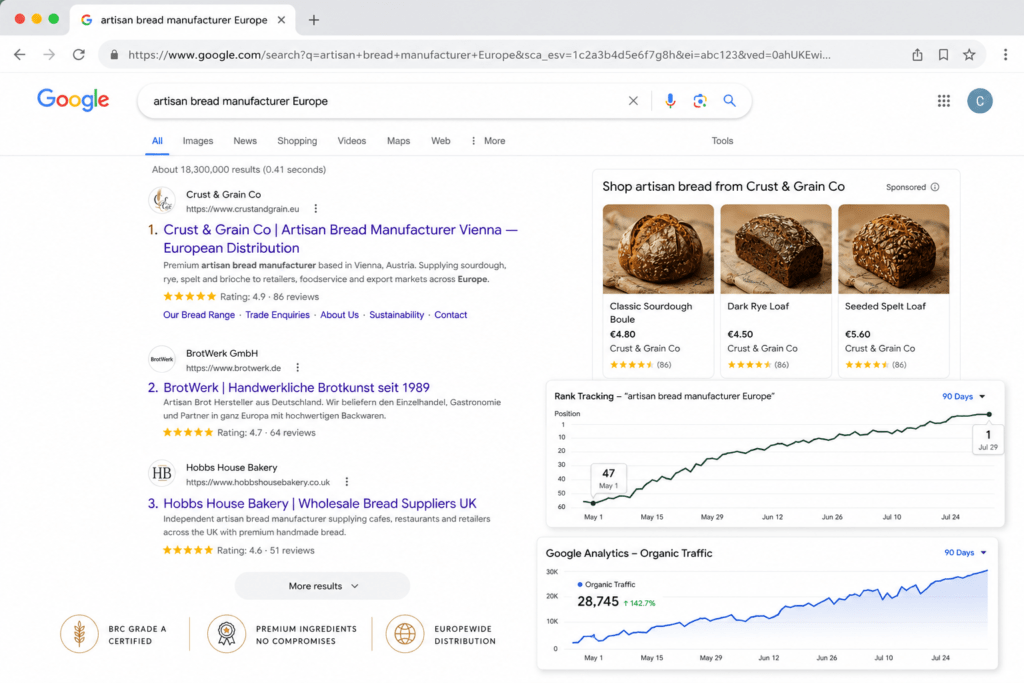
Task: Click the star icon in the address bar
Action: point(969,55)
